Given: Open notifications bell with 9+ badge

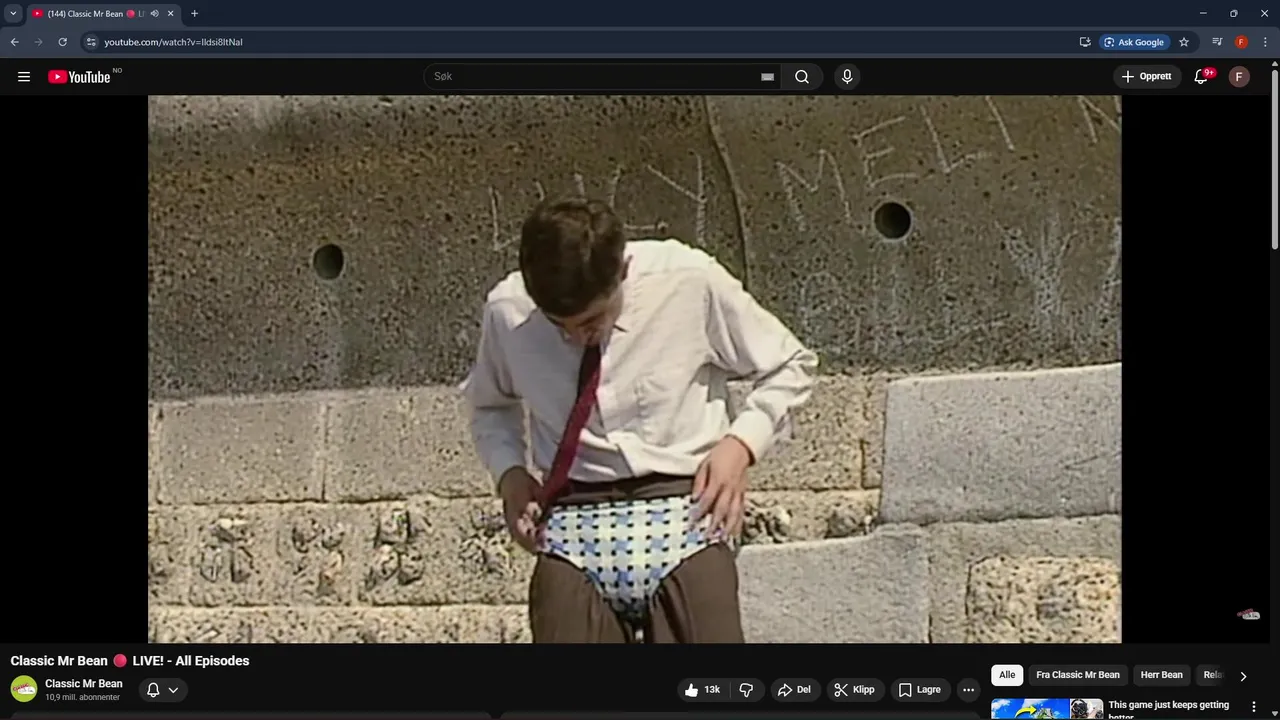Looking at the screenshot, I should [x=1201, y=77].
